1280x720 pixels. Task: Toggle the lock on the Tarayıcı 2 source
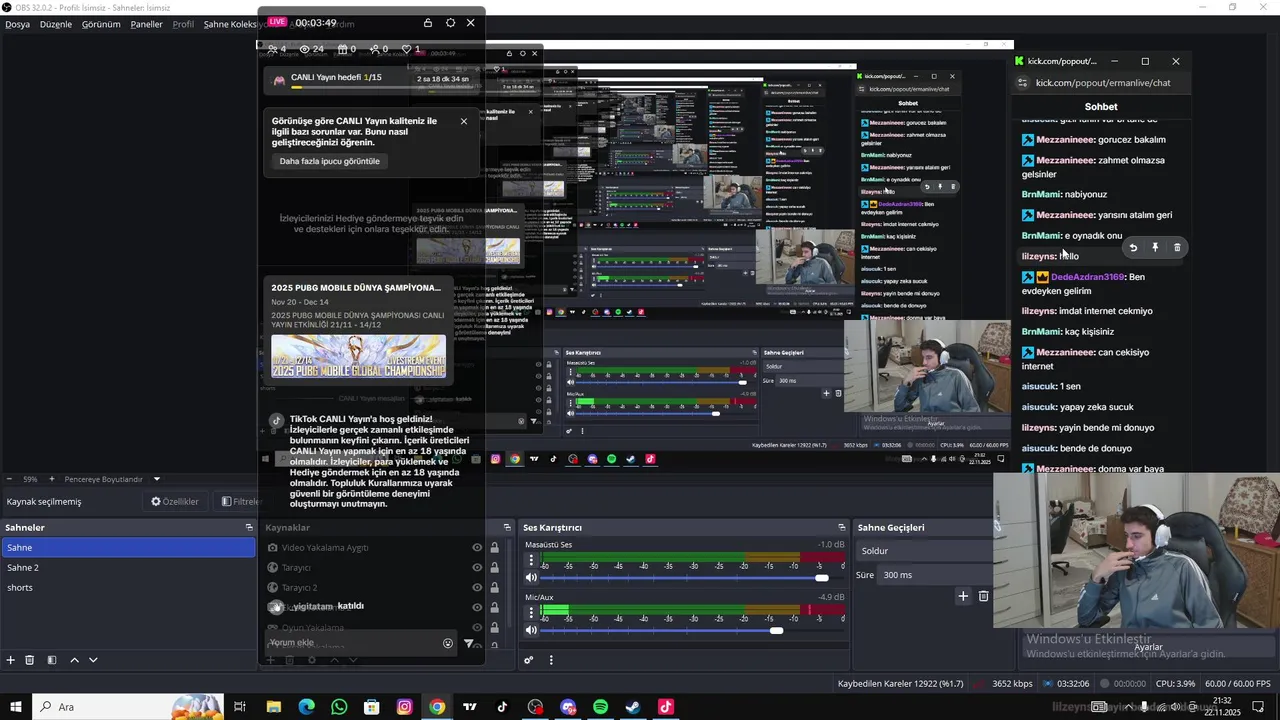pos(494,588)
